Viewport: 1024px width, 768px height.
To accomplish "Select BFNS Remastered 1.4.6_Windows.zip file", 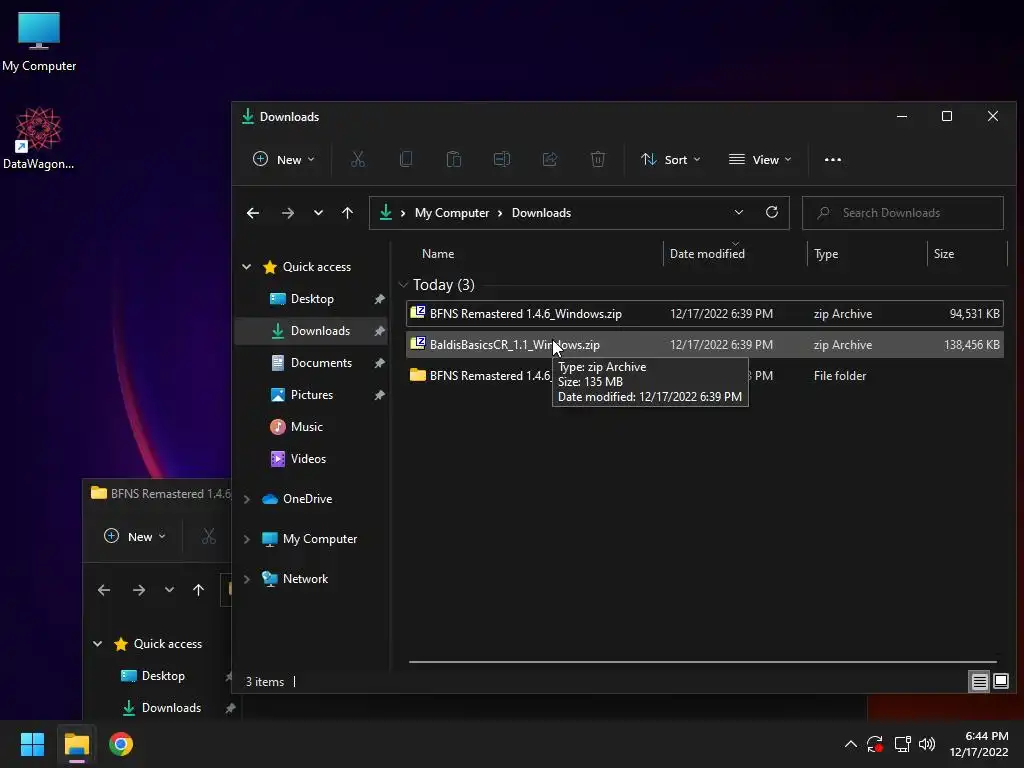I will [x=704, y=313].
